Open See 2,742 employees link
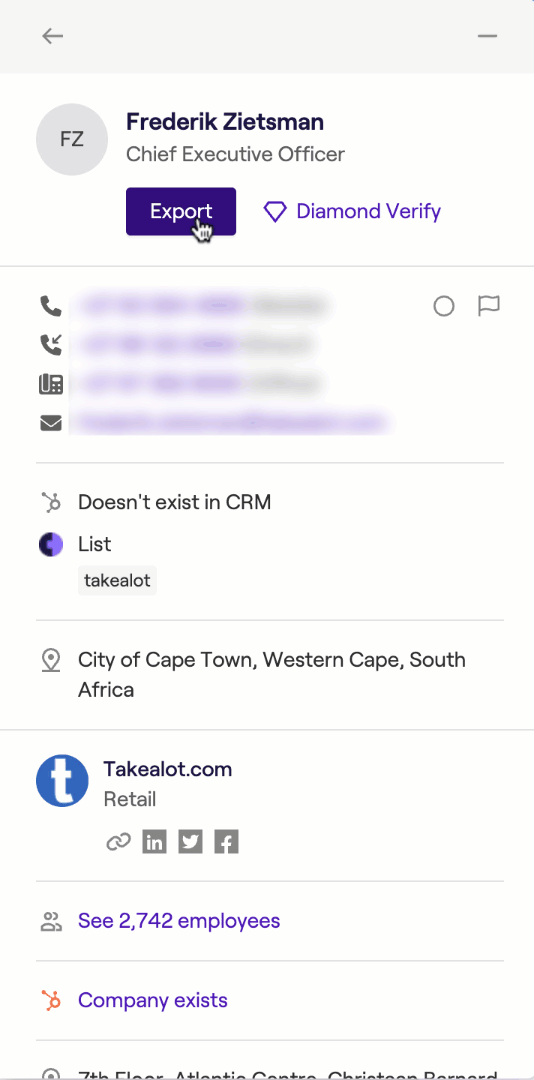The height and width of the screenshot is (1080, 534). pos(179,921)
